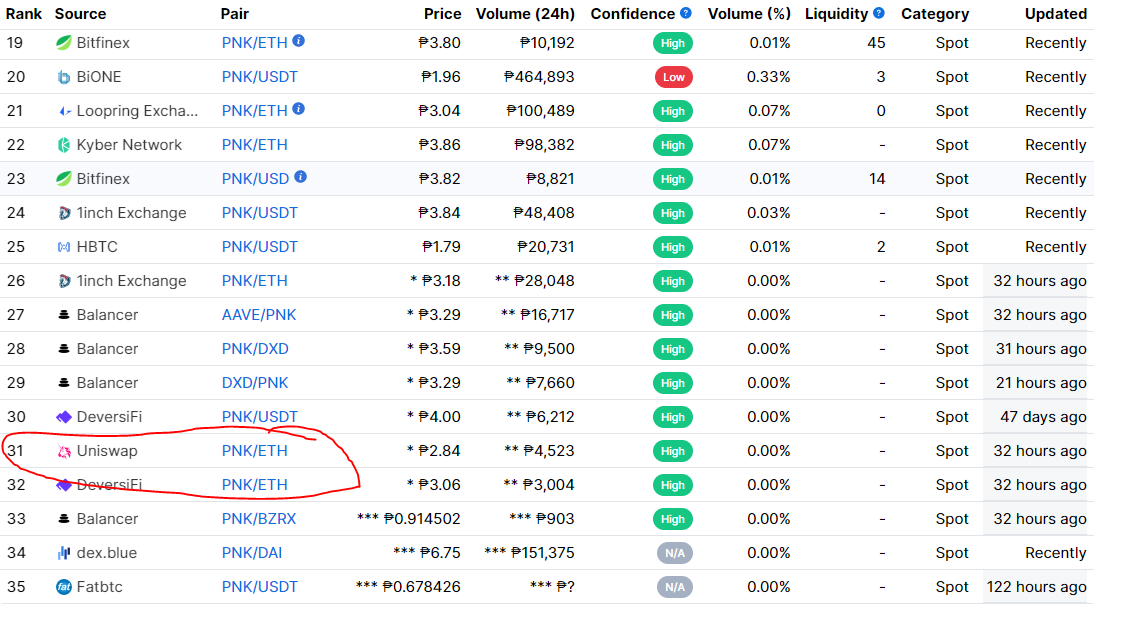Click the Balancer logo in row 27
Screen dimensions: 1121x627
click(x=64, y=315)
